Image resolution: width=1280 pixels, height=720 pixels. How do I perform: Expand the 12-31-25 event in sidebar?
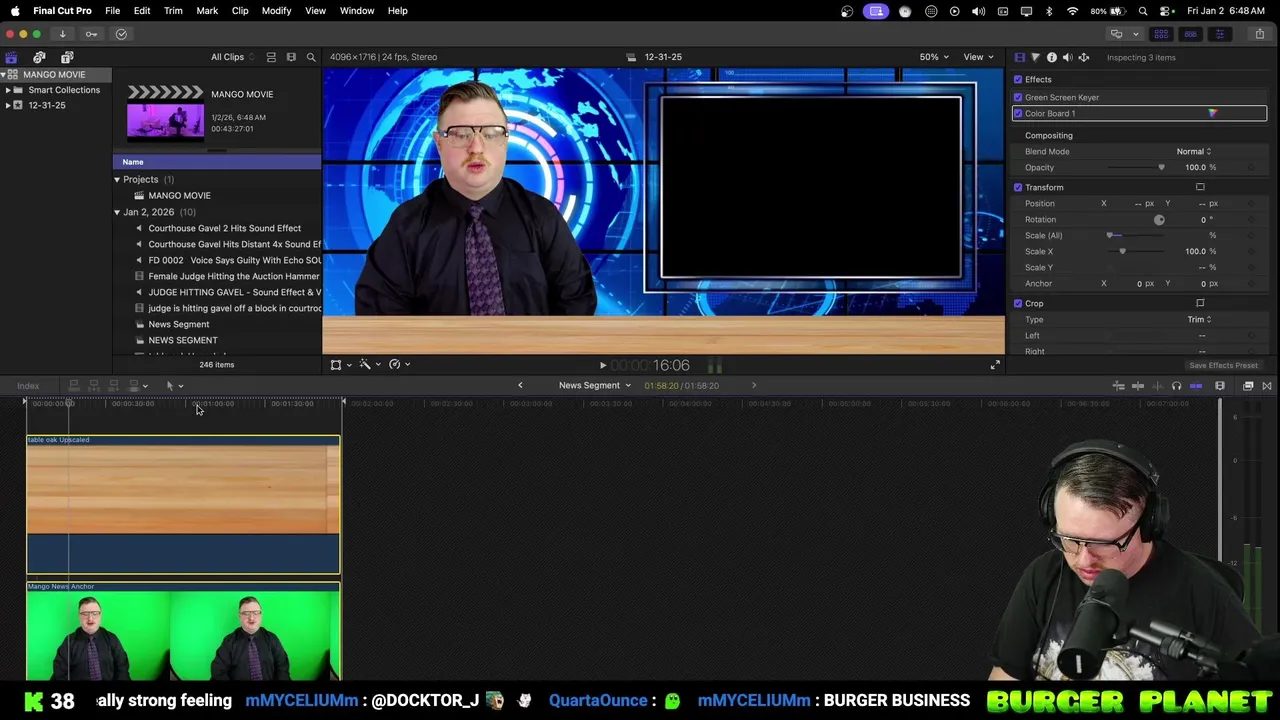8,105
